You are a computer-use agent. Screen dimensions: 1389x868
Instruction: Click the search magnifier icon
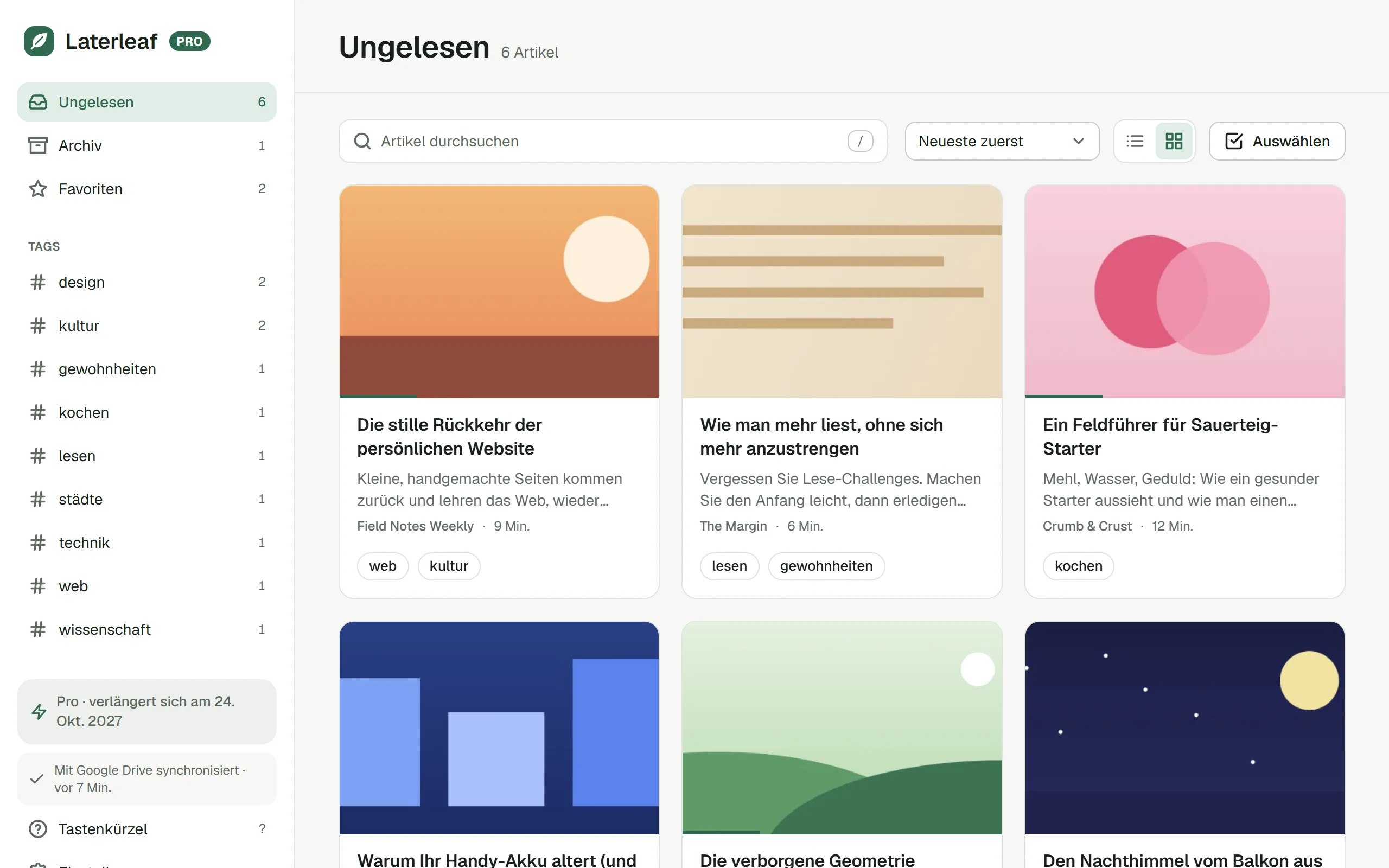tap(362, 141)
